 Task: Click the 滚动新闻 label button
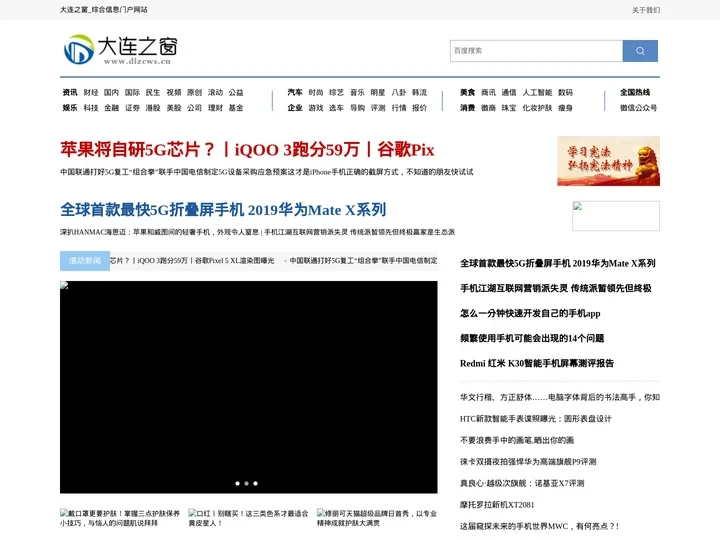point(85,261)
